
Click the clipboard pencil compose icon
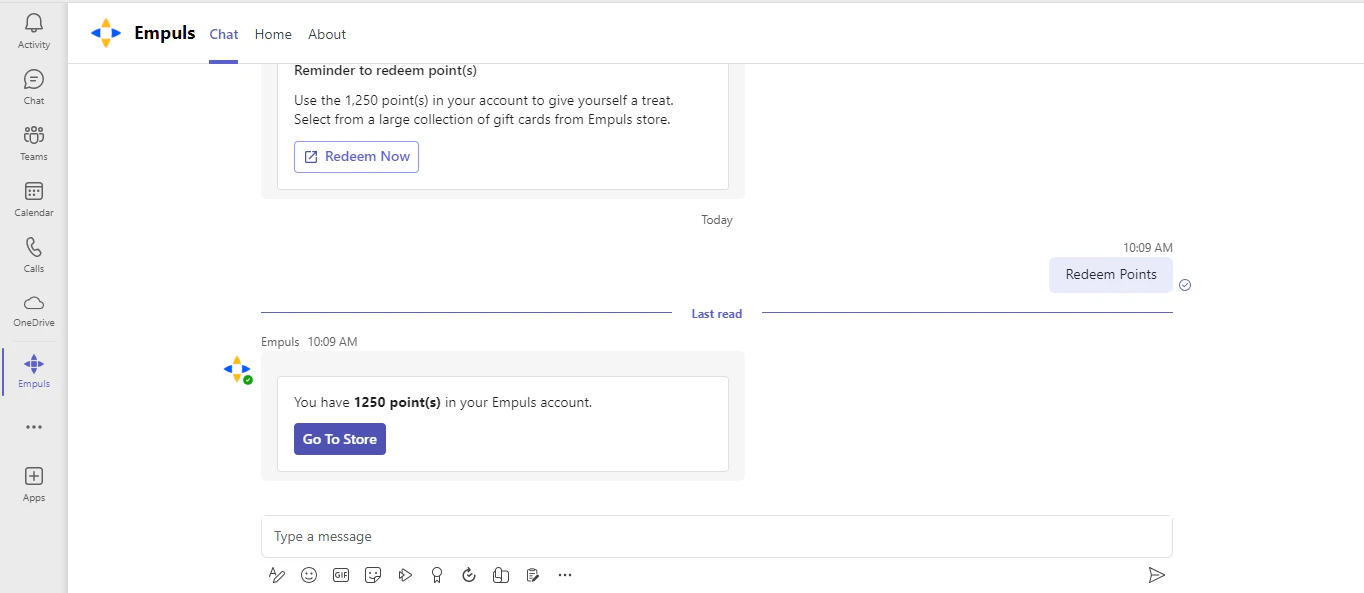[x=533, y=575]
